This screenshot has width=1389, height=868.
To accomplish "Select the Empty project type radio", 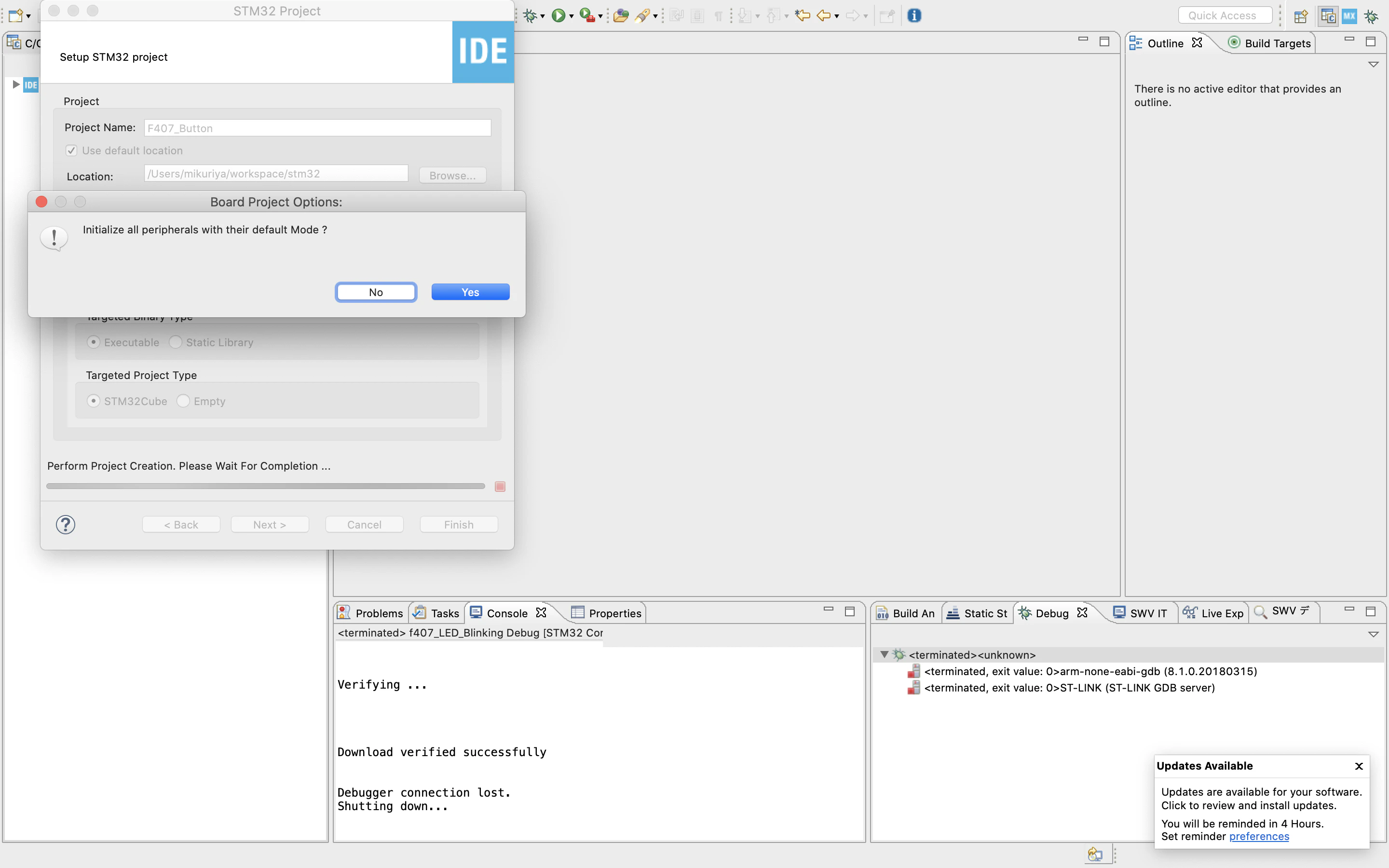I will (183, 401).
